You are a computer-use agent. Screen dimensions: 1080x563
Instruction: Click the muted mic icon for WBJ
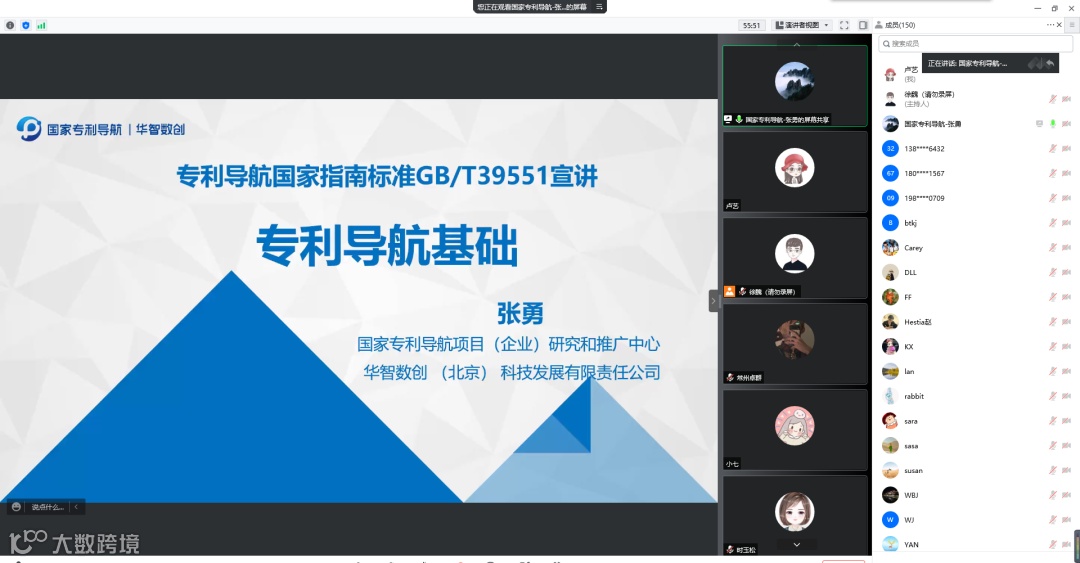[1052, 495]
